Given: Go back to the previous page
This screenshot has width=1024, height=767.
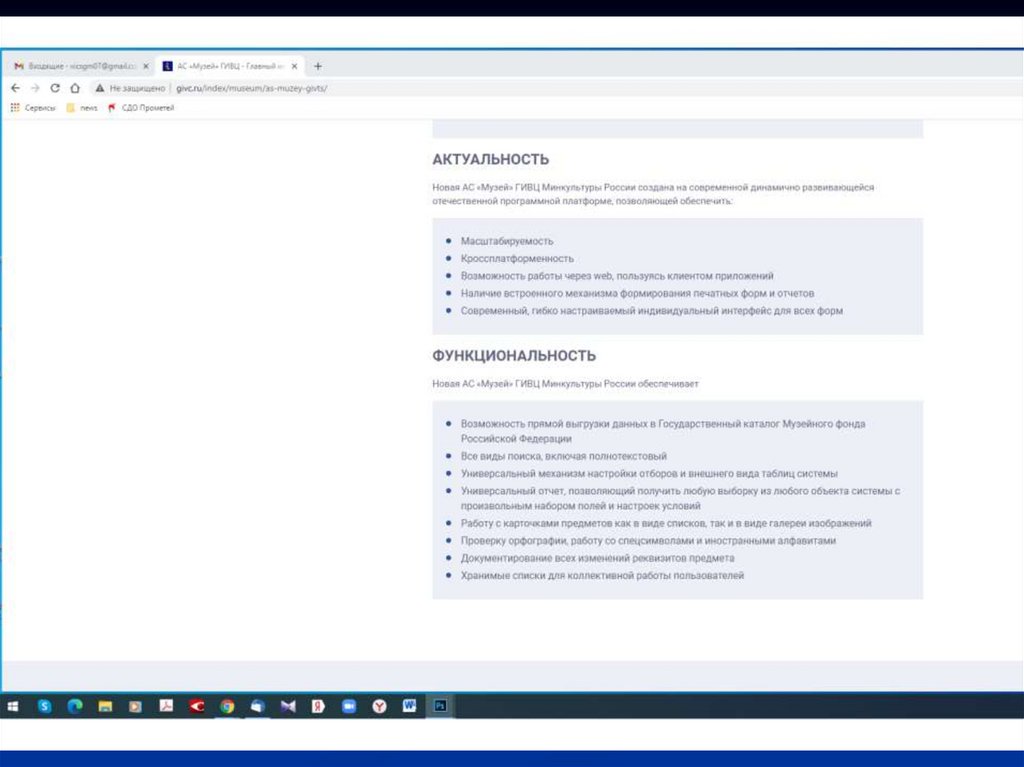Looking at the screenshot, I should click(x=15, y=88).
